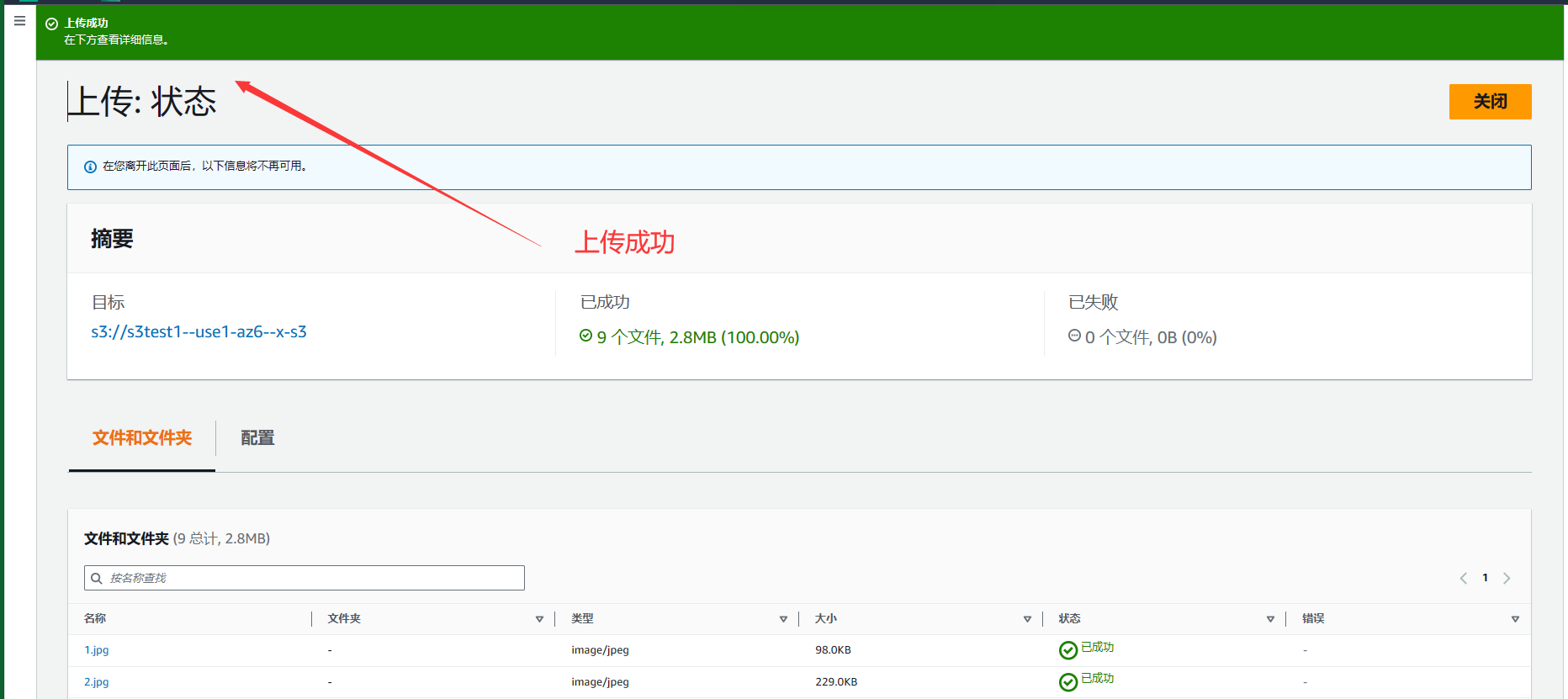Click the 已成功 status text for 2.jpg

coord(1097,678)
